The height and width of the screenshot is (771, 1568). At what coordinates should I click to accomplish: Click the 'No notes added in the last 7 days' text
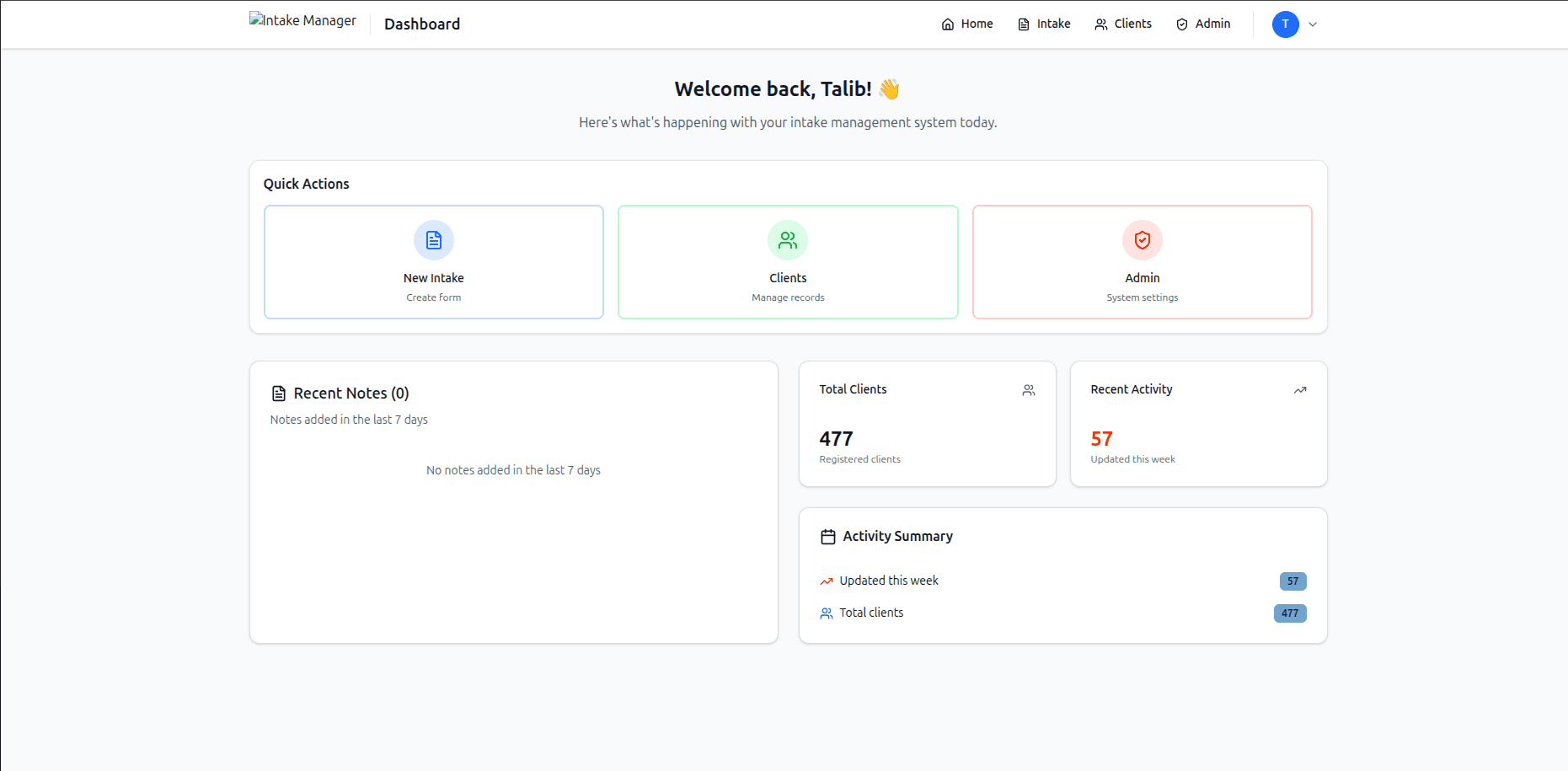(513, 470)
